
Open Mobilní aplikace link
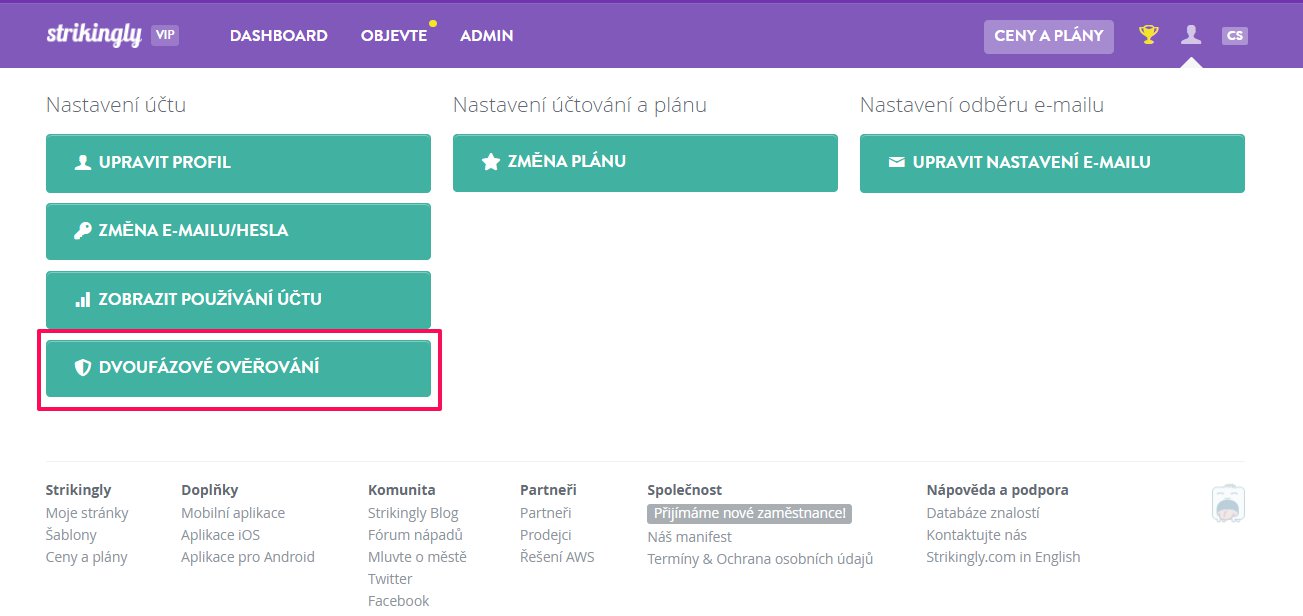tap(233, 513)
